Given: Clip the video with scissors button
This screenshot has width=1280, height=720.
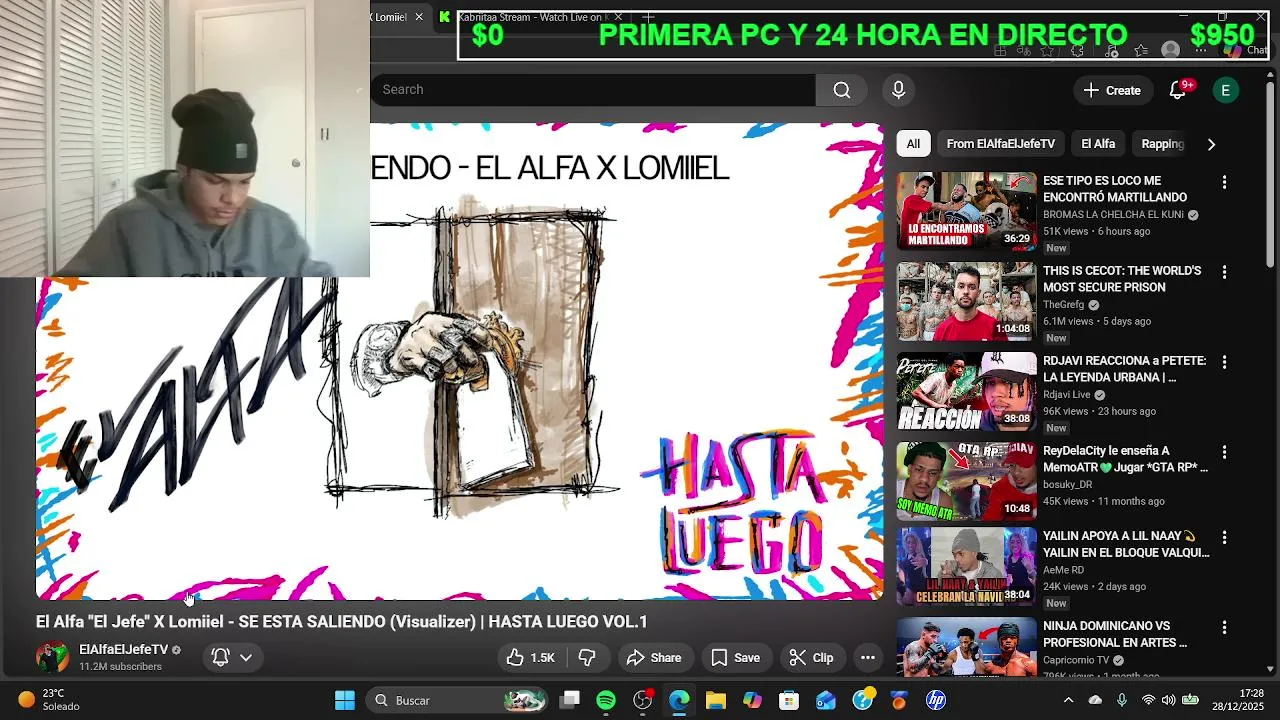Looking at the screenshot, I should (x=811, y=657).
